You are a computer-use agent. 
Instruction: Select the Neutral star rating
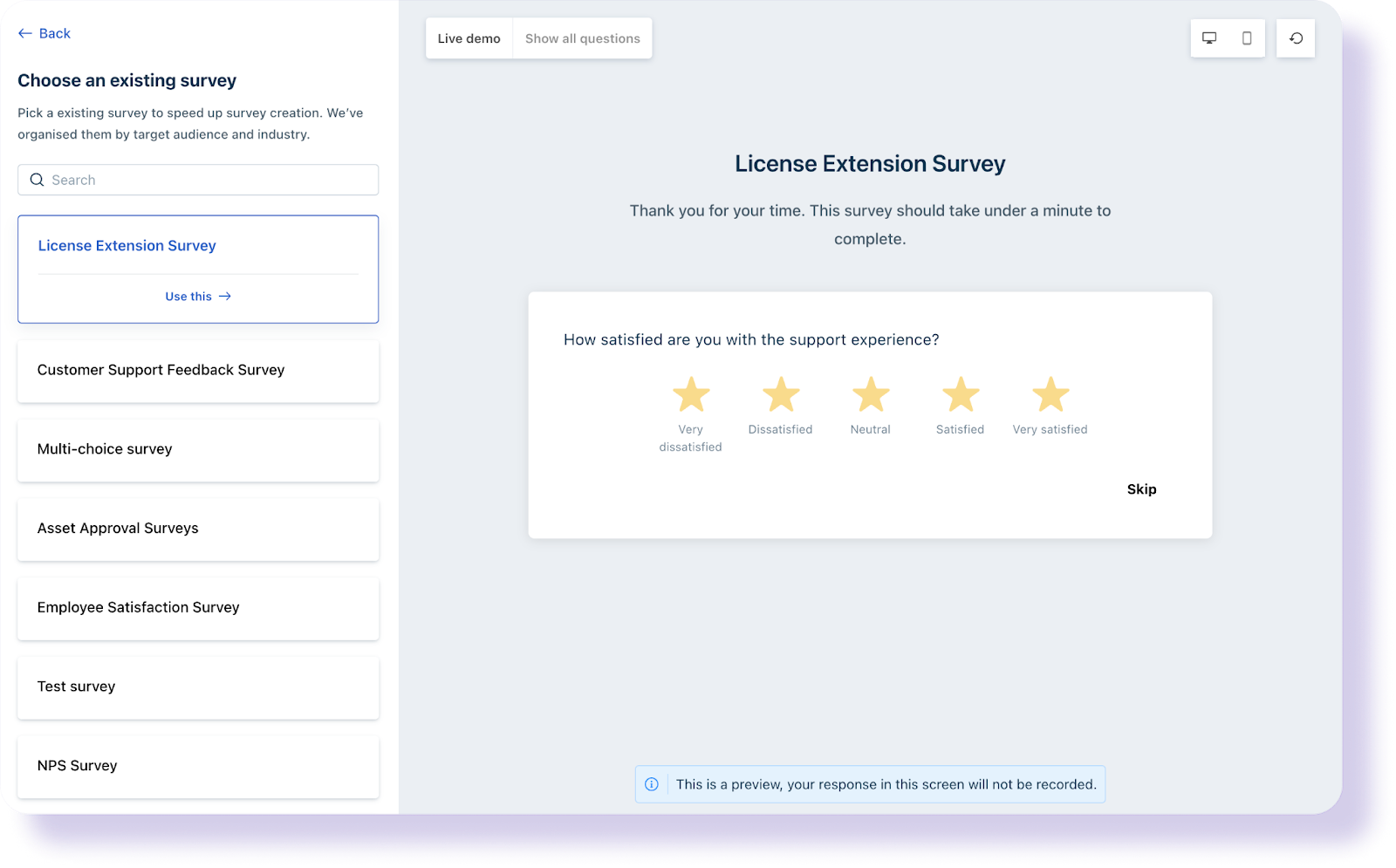871,394
